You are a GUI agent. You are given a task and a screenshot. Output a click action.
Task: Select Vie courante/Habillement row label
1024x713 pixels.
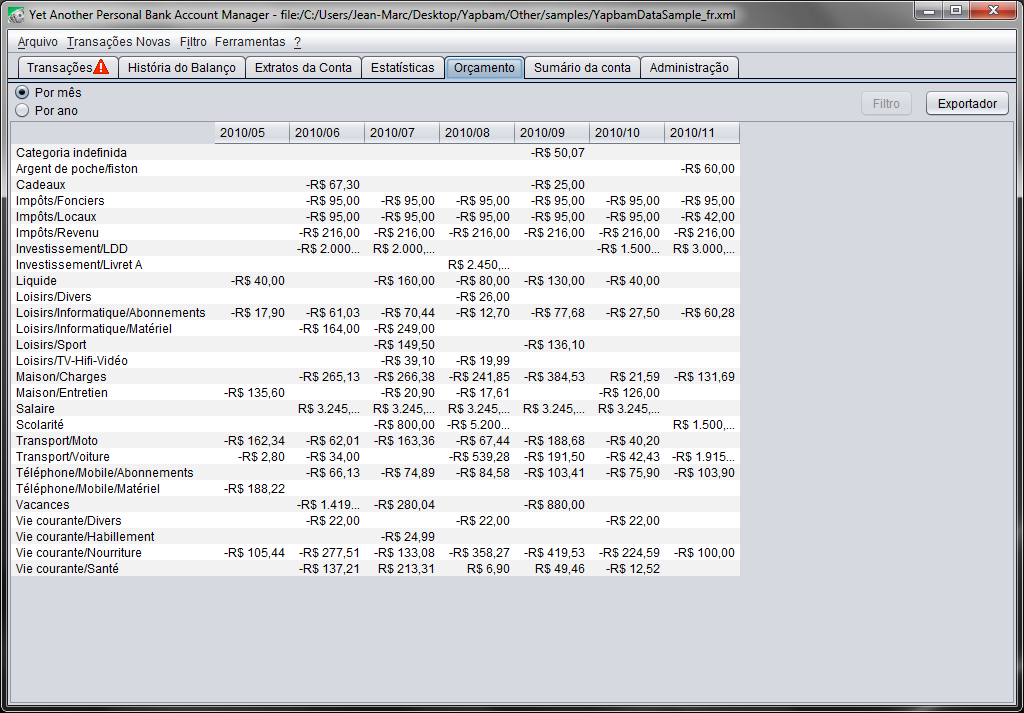pos(85,537)
